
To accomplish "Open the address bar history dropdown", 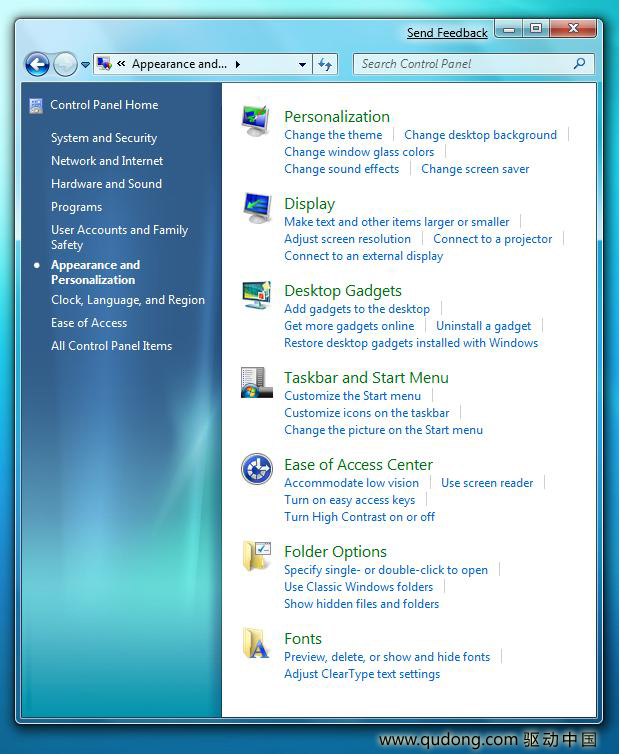I will pos(302,64).
